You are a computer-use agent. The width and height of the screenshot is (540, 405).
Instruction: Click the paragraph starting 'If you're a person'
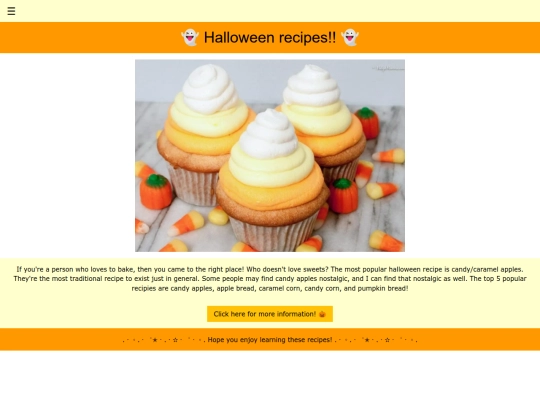270,279
